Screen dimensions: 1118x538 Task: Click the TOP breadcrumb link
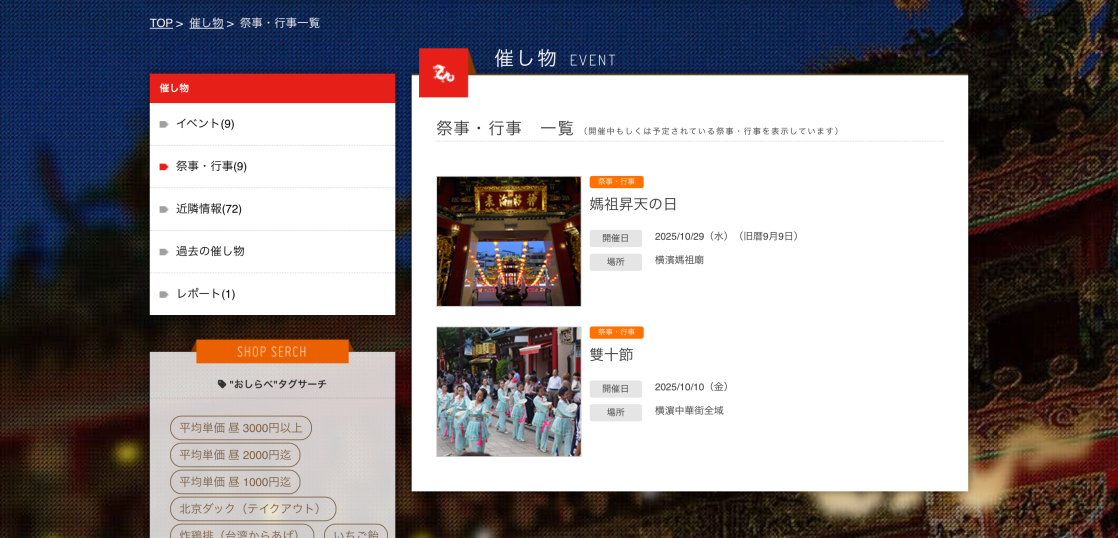[161, 23]
